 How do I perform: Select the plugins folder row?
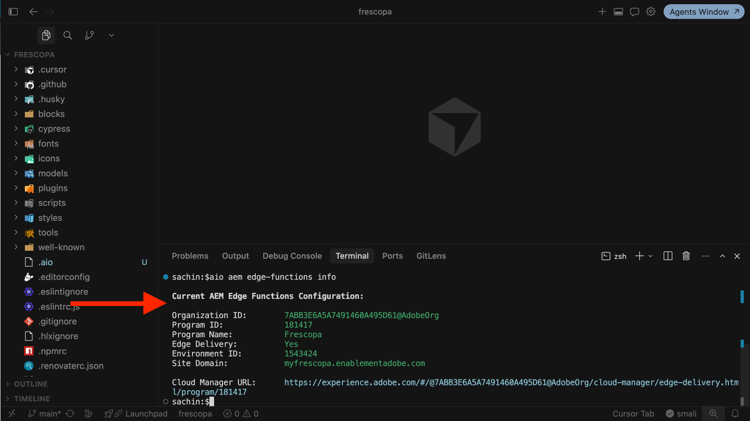click(79, 188)
